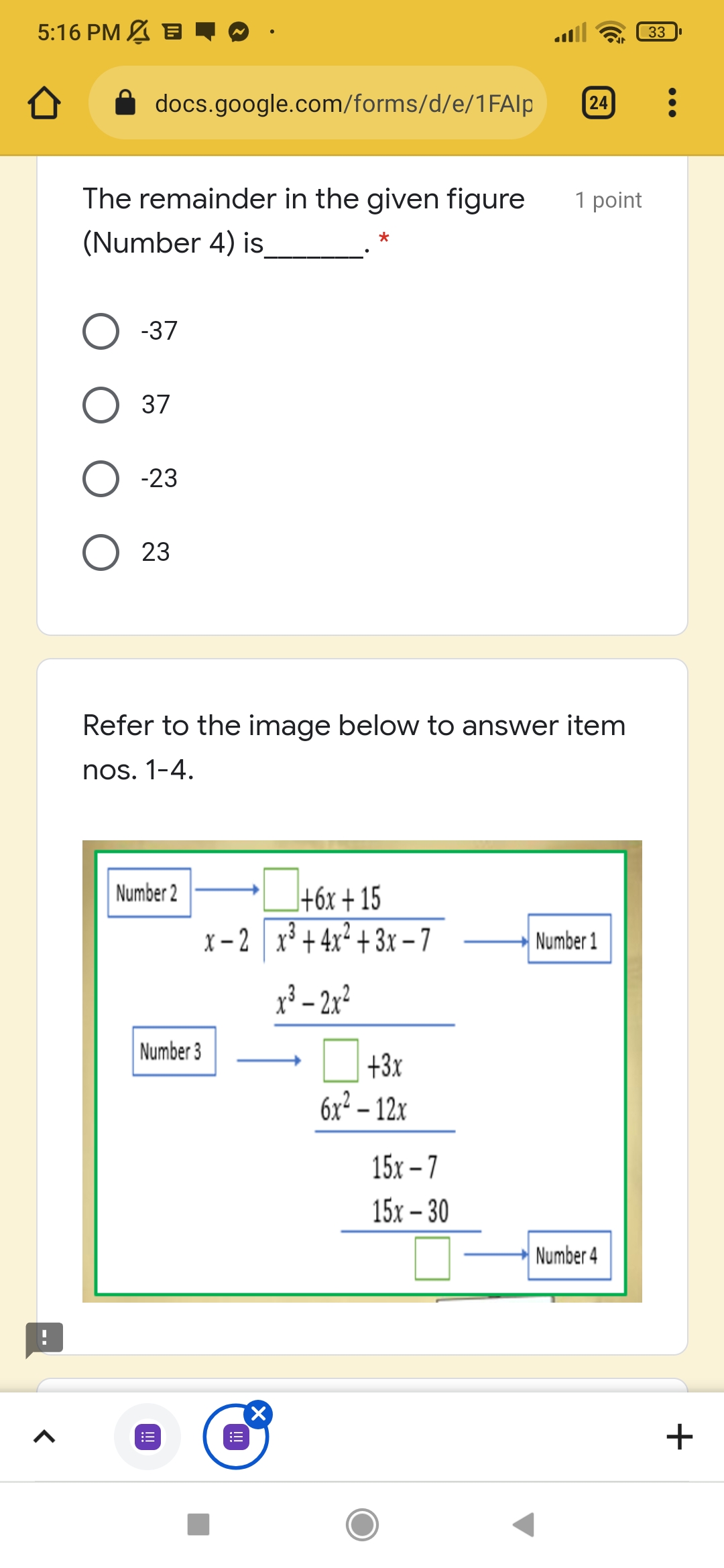The height and width of the screenshot is (1568, 724).
Task: Tap the back triangle navigation button
Action: [x=526, y=1526]
